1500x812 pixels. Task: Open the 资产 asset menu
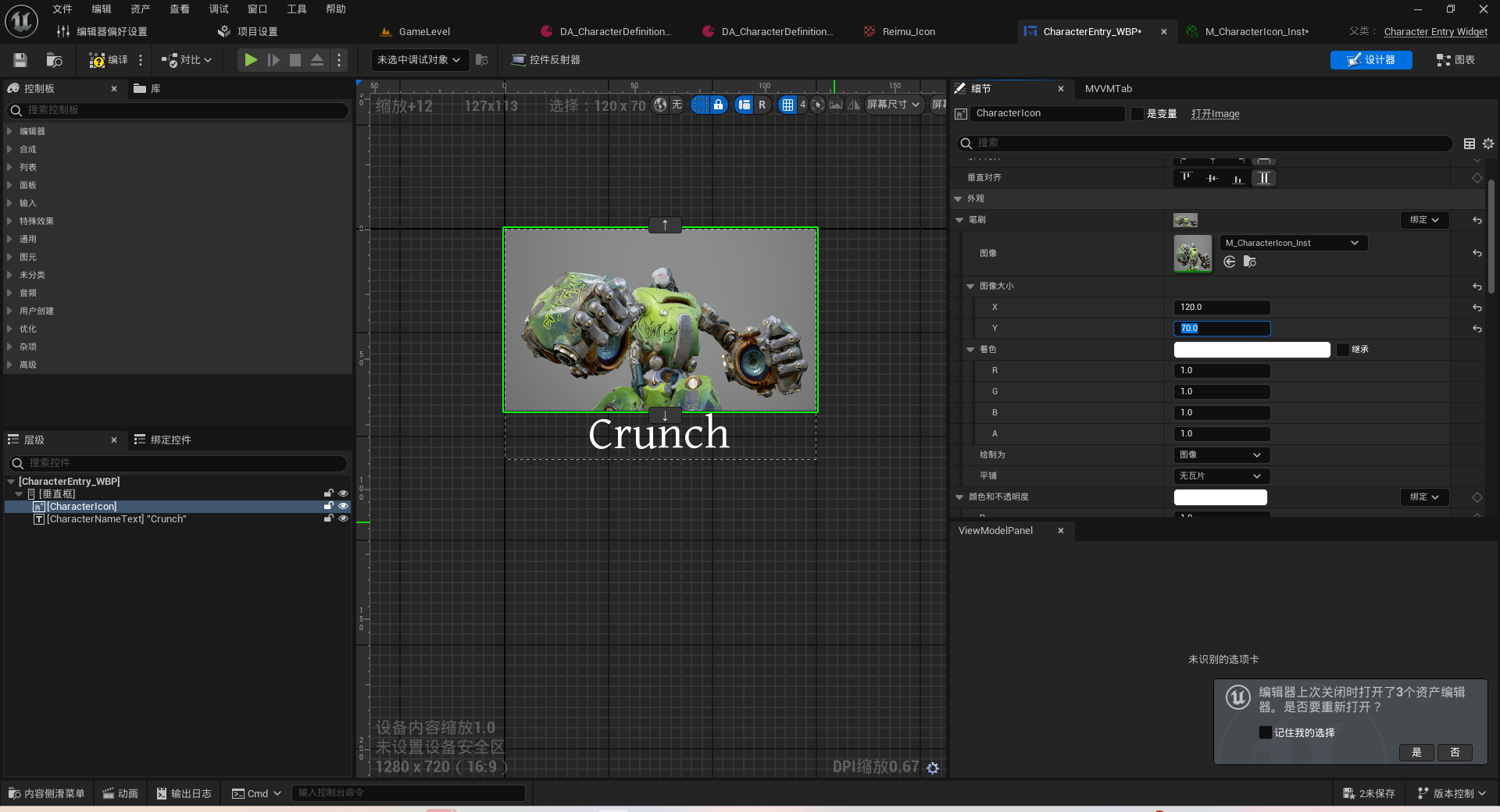click(141, 9)
